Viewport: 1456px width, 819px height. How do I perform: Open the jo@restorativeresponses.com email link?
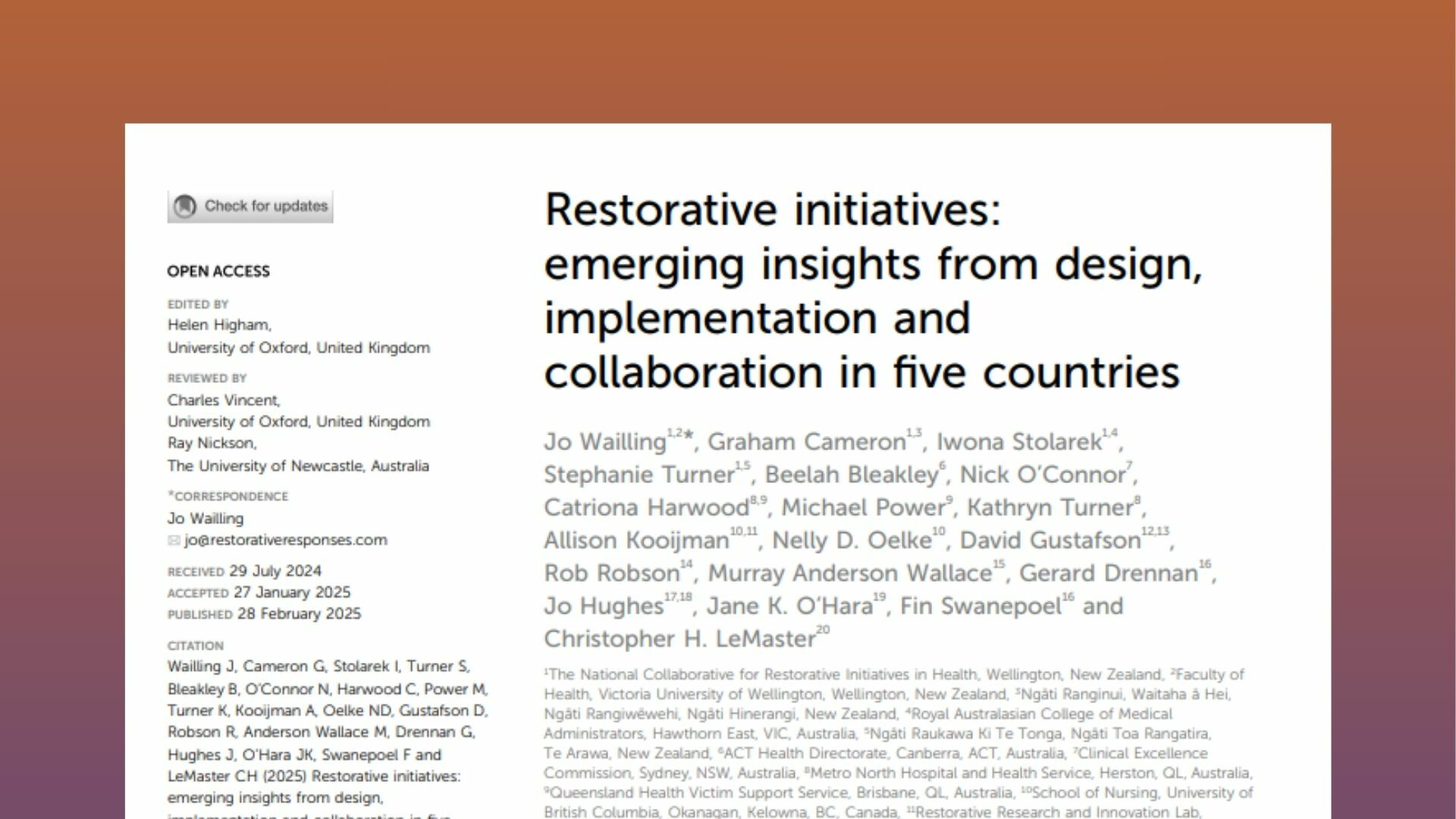[285, 540]
